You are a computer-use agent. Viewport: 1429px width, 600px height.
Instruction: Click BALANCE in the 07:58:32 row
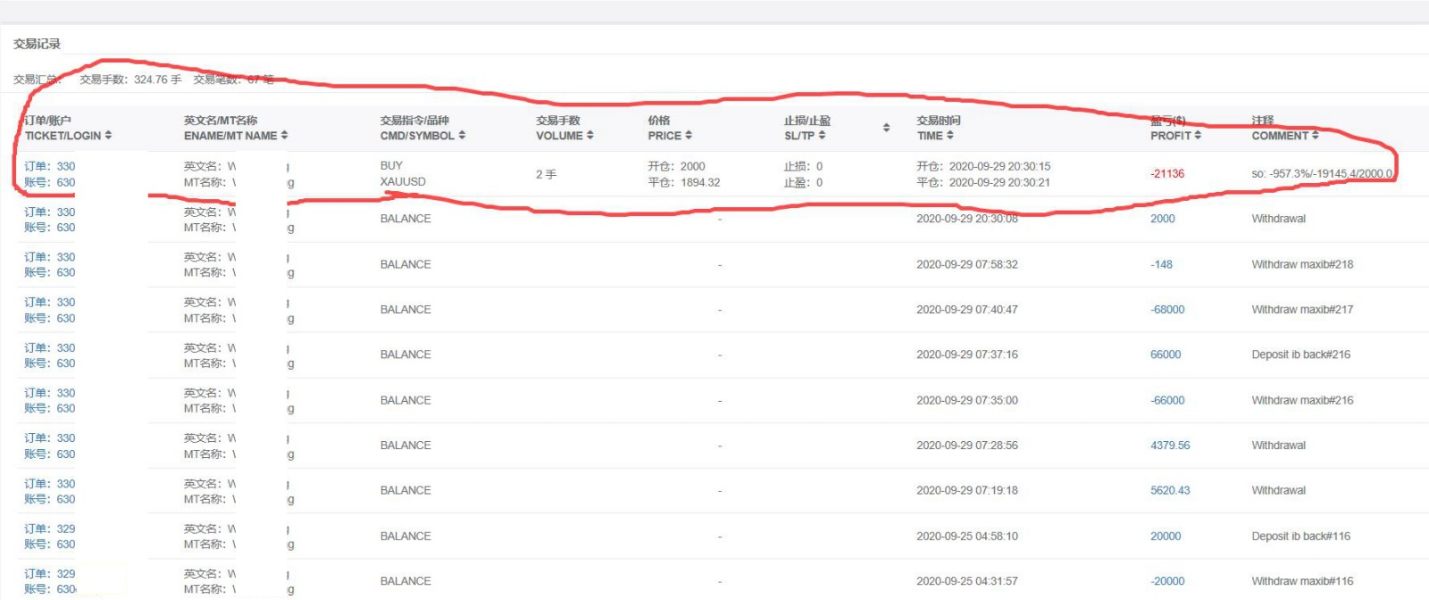(406, 264)
